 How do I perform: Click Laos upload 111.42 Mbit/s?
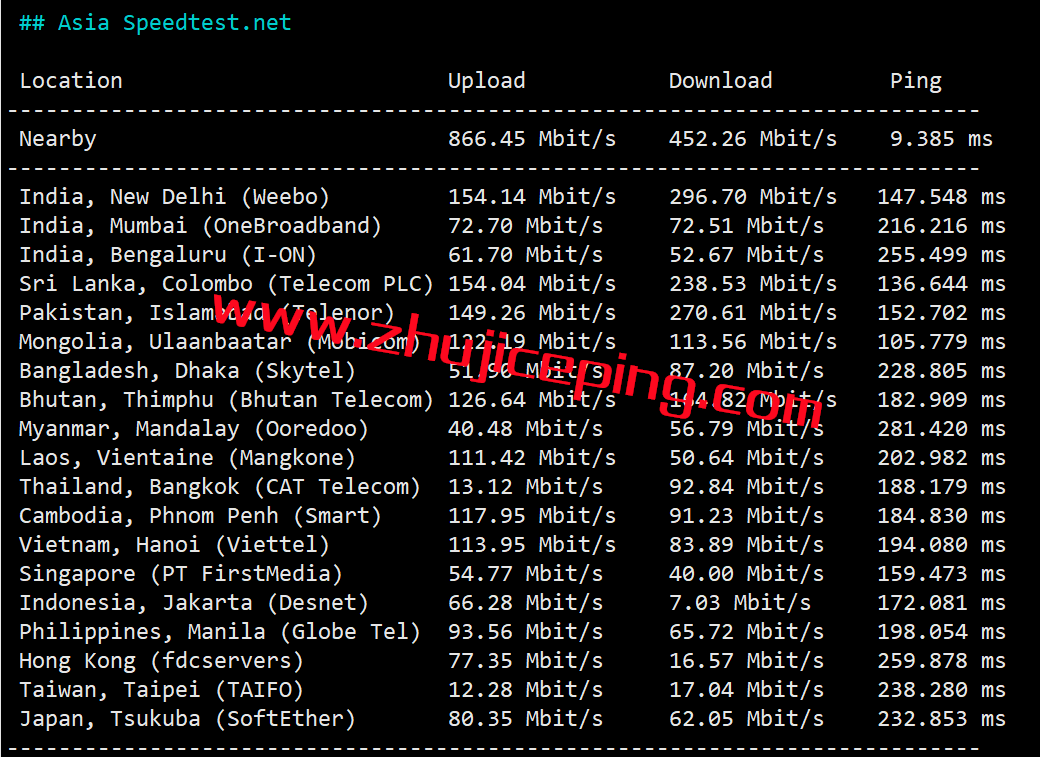pyautogui.click(x=532, y=458)
